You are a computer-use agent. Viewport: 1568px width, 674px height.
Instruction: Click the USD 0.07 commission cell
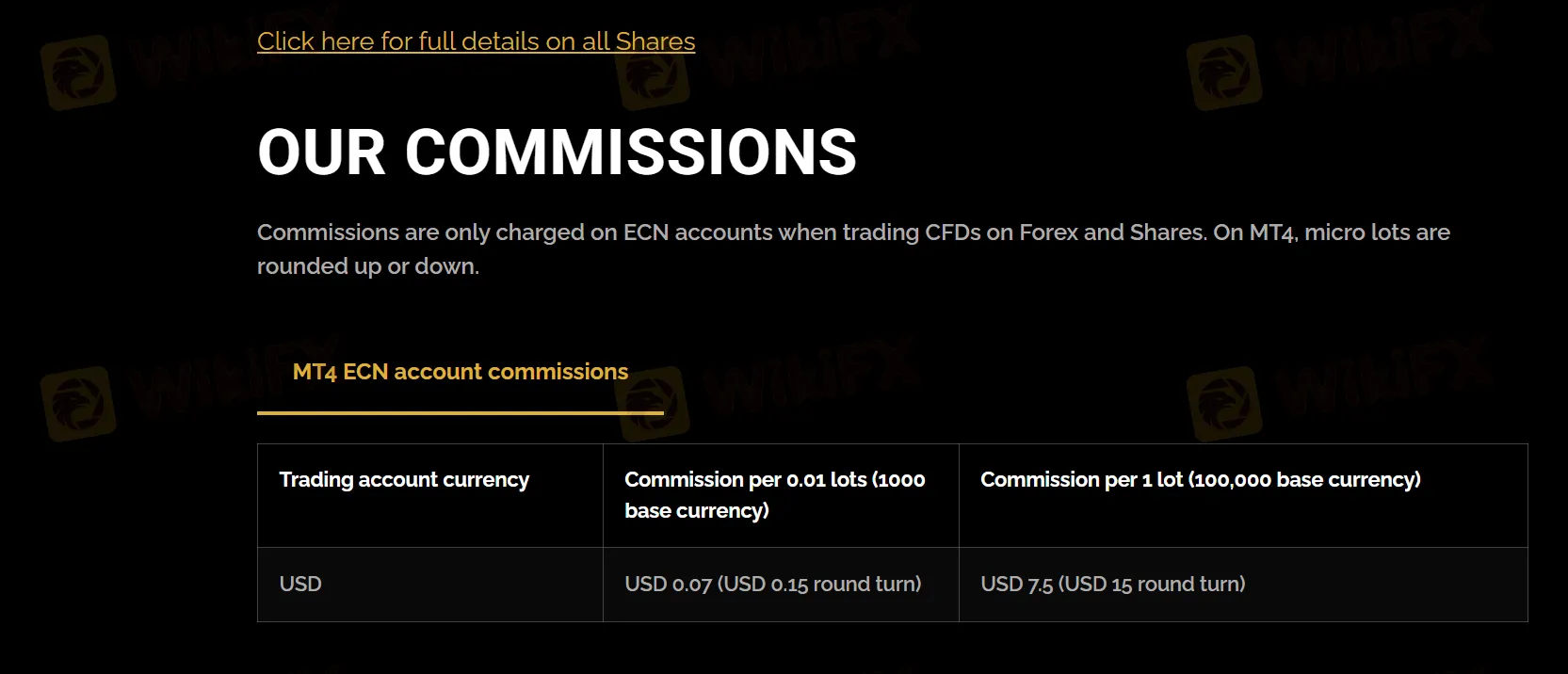(x=772, y=584)
